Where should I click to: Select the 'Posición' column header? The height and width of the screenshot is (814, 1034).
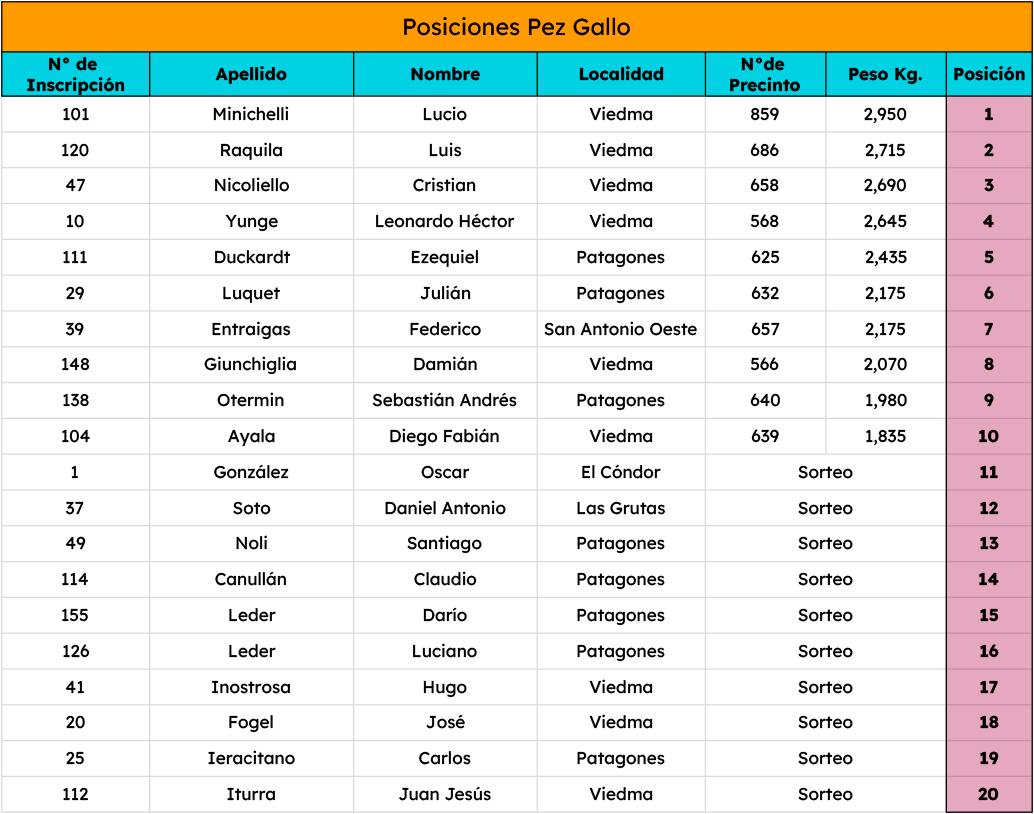[989, 75]
